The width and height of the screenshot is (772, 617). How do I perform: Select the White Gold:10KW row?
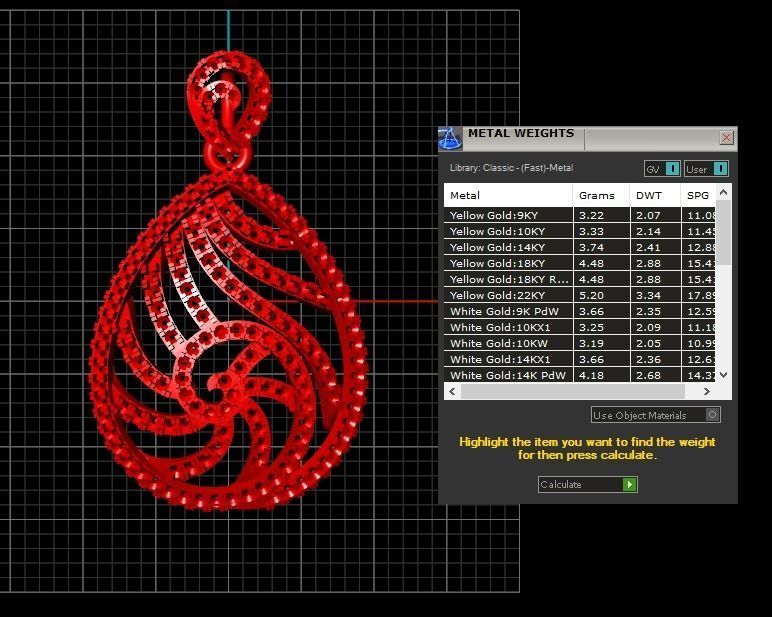pos(580,343)
